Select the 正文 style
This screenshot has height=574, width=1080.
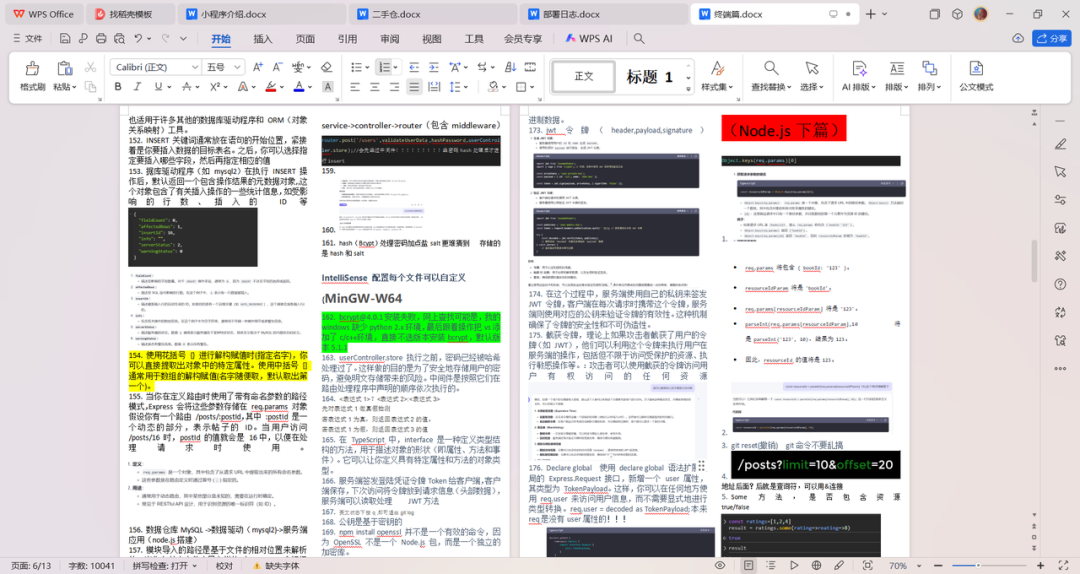pos(584,76)
